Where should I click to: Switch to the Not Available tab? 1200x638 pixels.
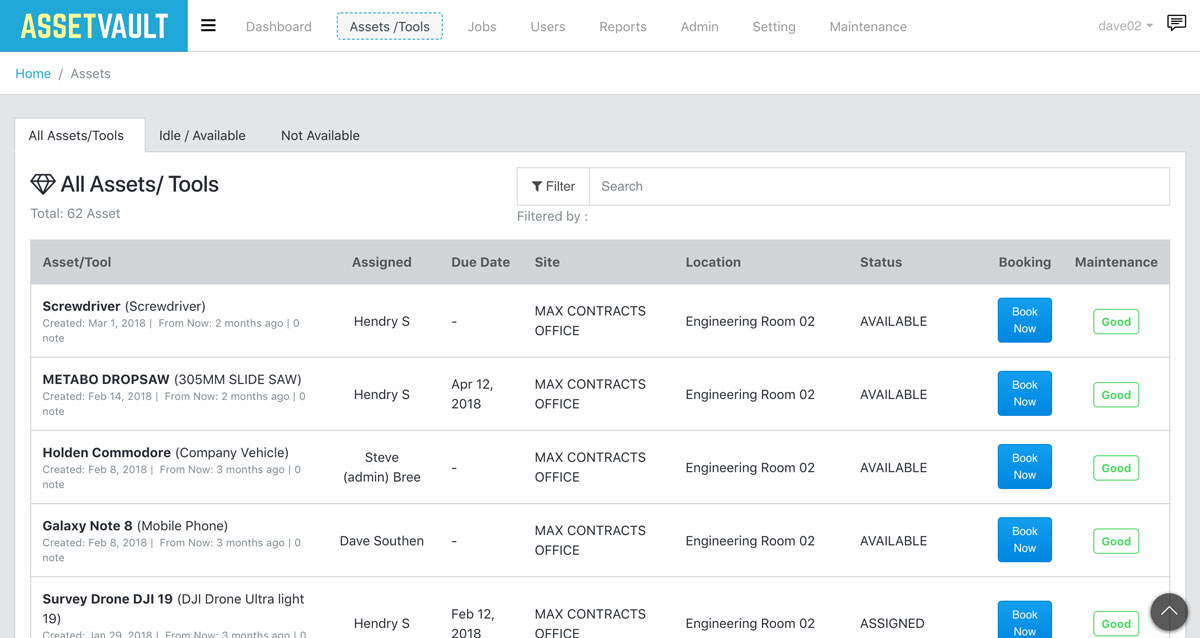click(x=319, y=135)
